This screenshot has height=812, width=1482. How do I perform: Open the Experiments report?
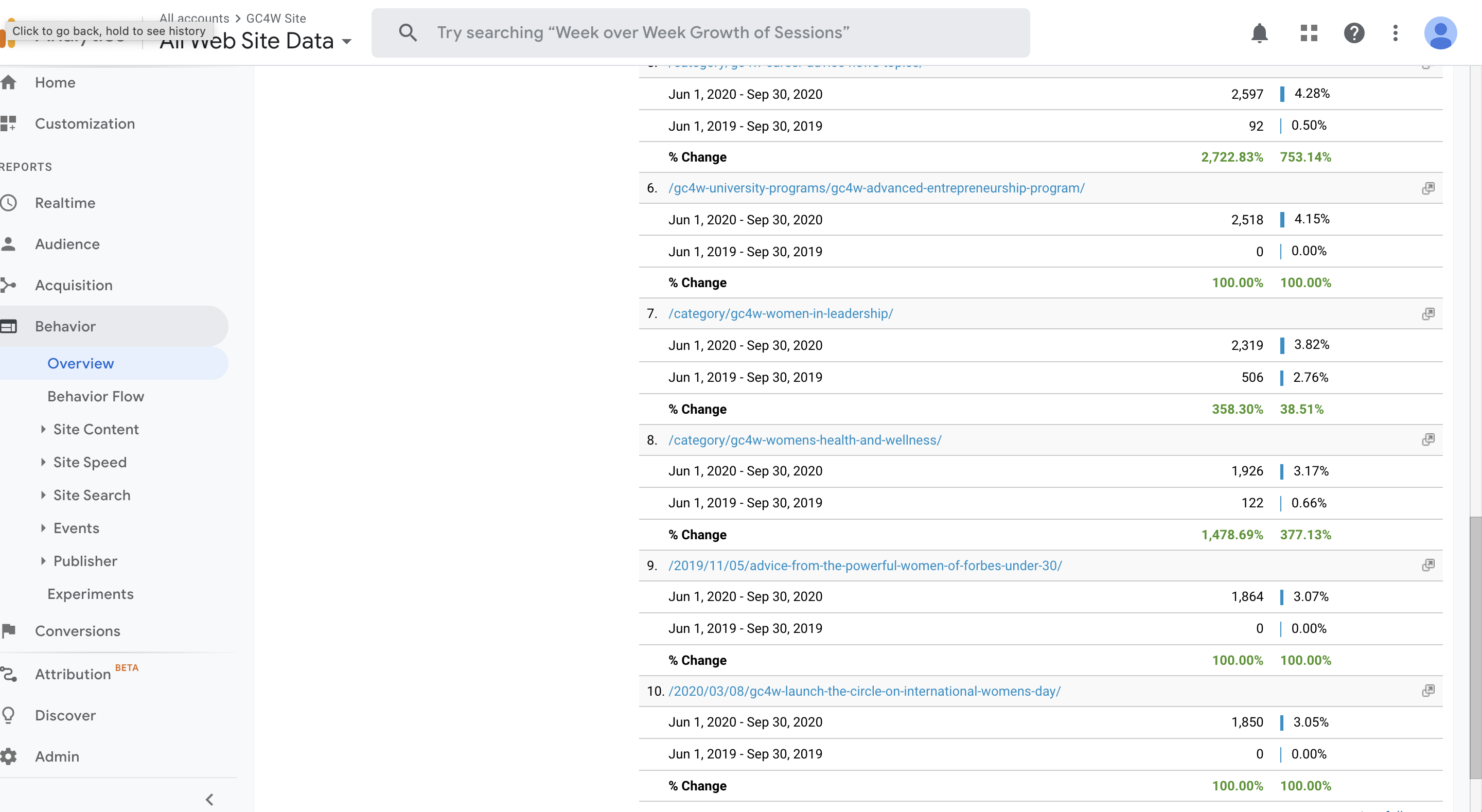point(91,594)
